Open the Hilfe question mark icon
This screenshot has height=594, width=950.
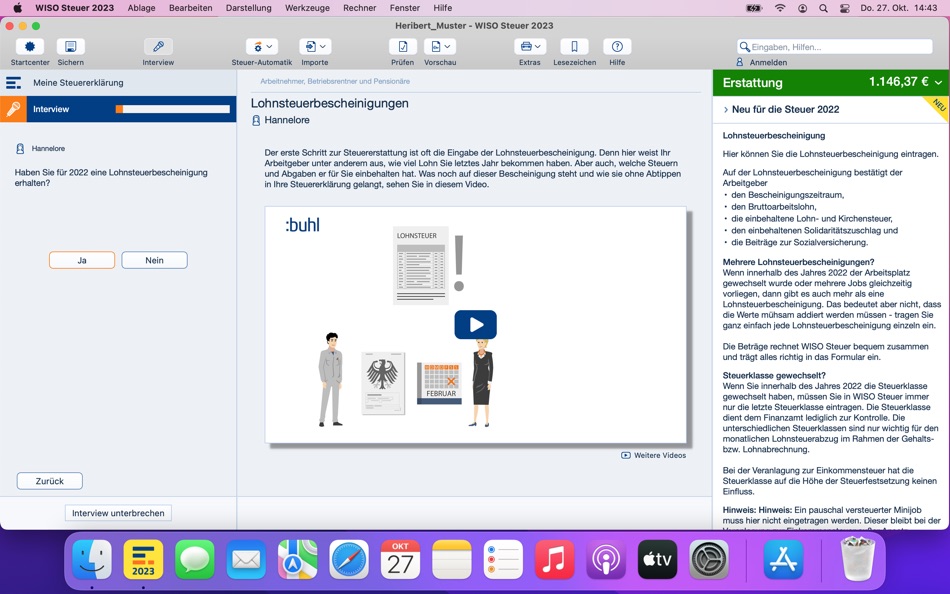(x=617, y=47)
